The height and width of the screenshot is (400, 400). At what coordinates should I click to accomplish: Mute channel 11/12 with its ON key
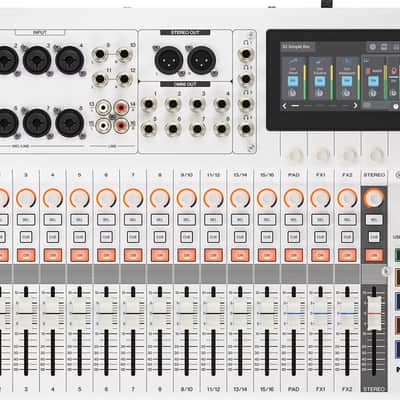pyautogui.click(x=213, y=255)
